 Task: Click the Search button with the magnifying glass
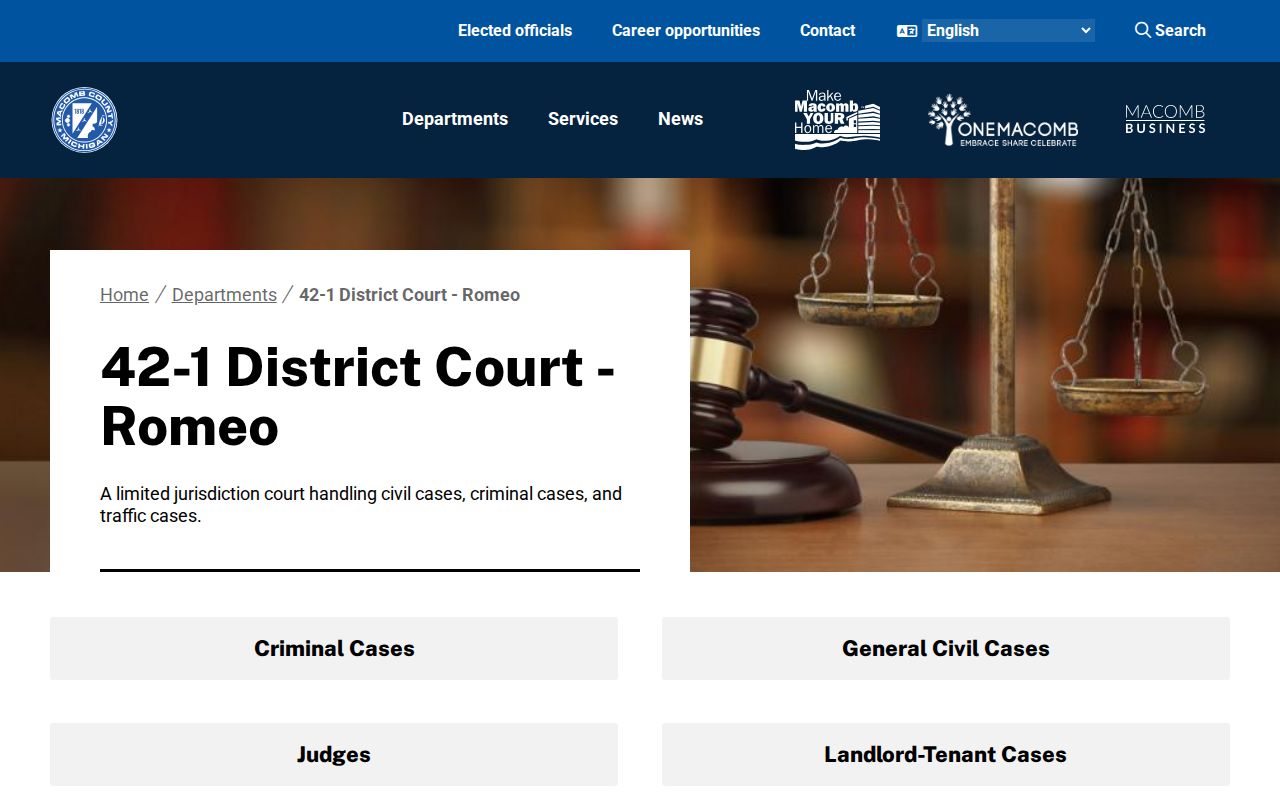pos(1170,30)
